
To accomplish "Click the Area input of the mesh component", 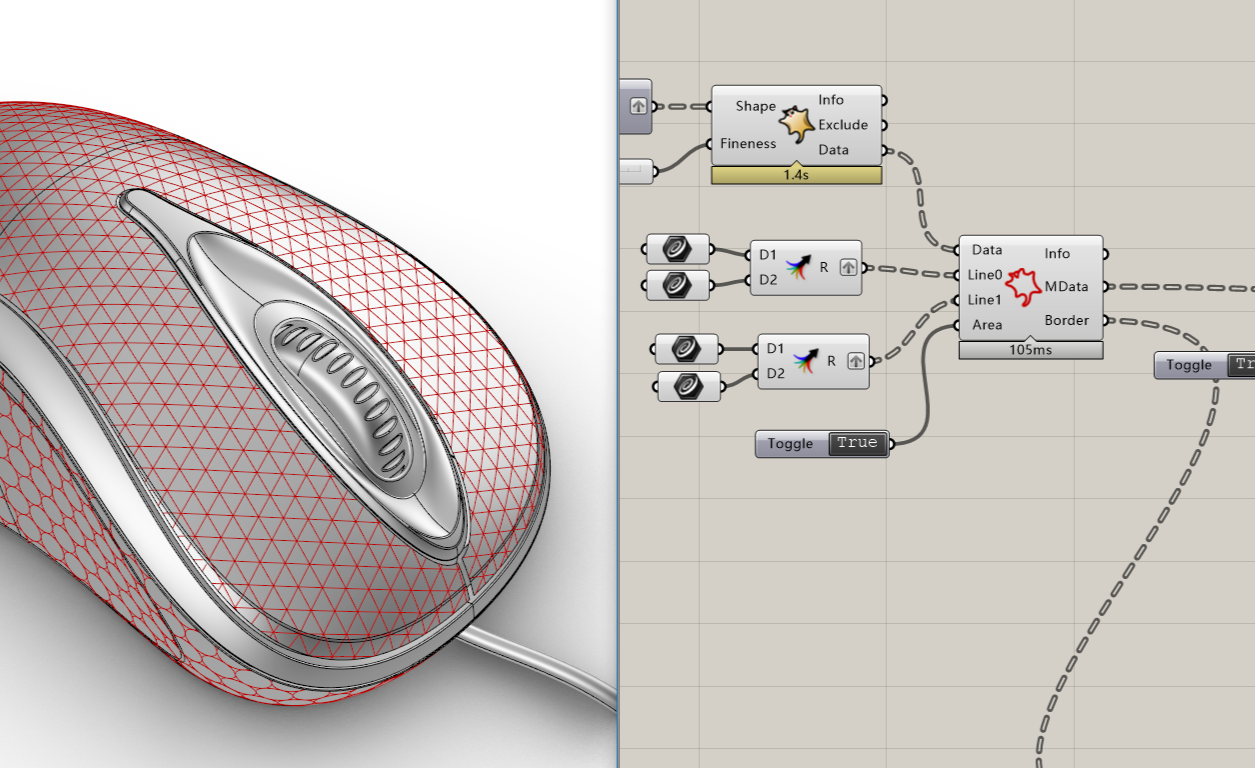I will pos(987,325).
